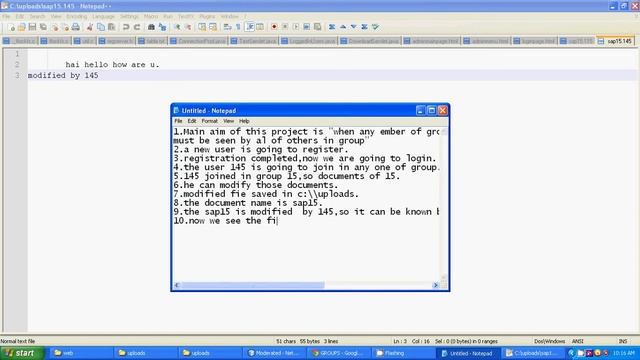Click the User Defined Language icon
The width and height of the screenshot is (640, 360).
(260, 27)
